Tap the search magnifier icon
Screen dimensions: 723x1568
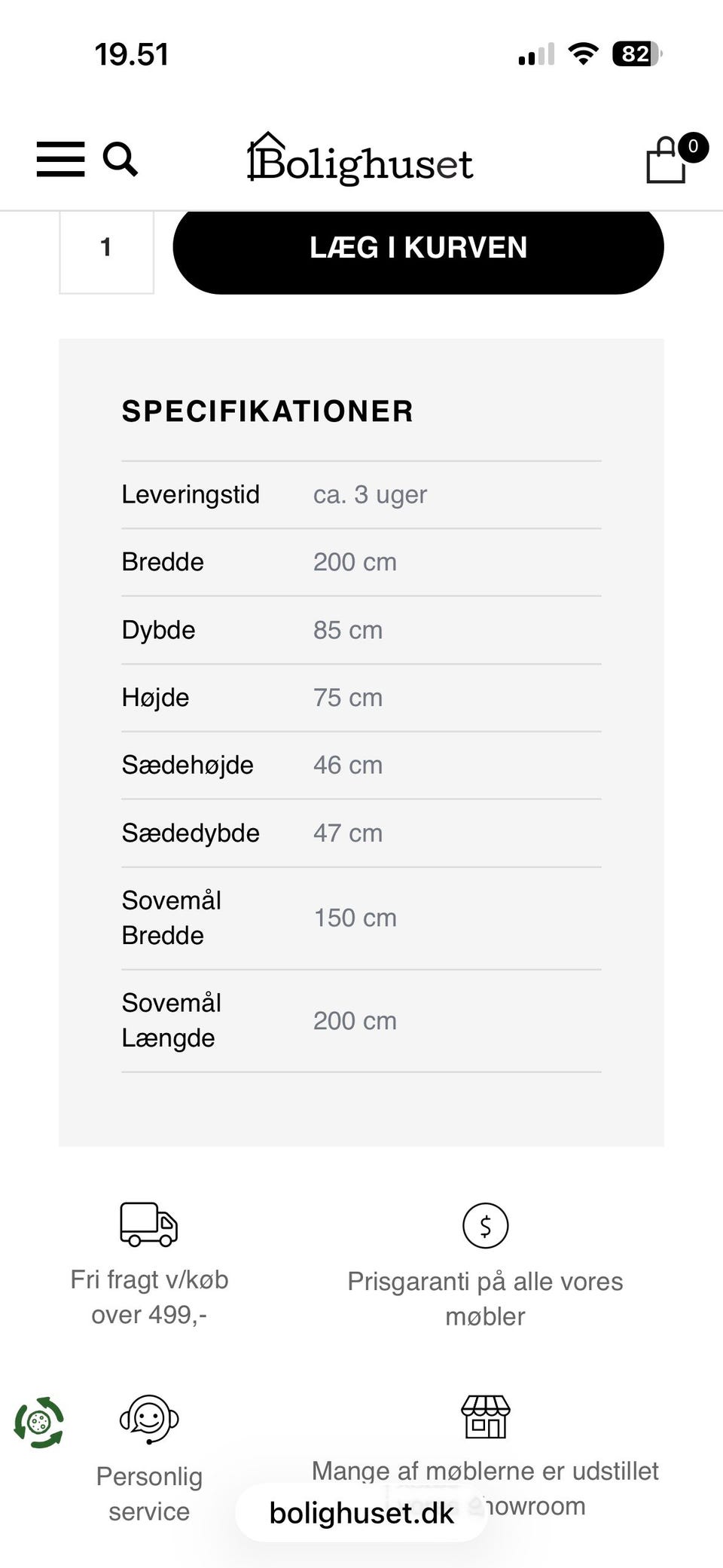[120, 159]
